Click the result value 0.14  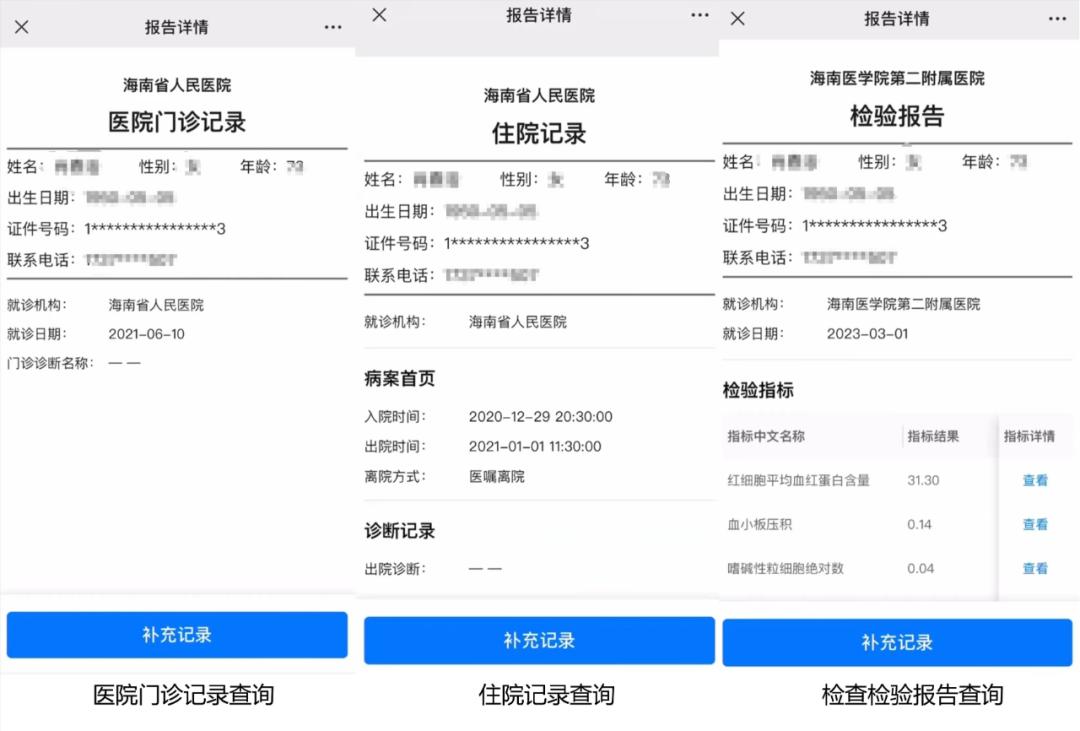pyautogui.click(x=920, y=524)
